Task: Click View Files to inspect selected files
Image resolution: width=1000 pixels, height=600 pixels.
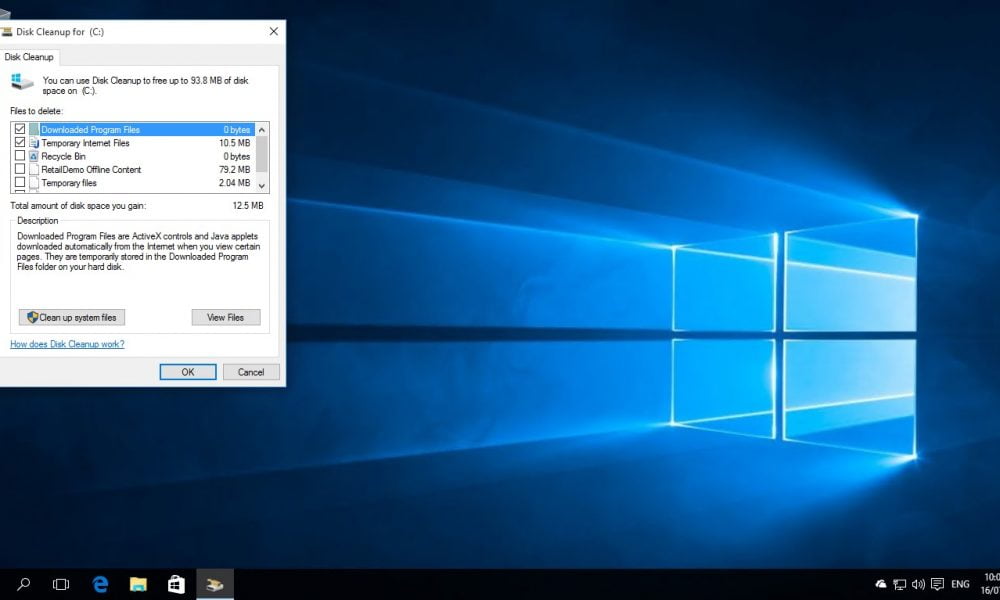Action: click(224, 317)
